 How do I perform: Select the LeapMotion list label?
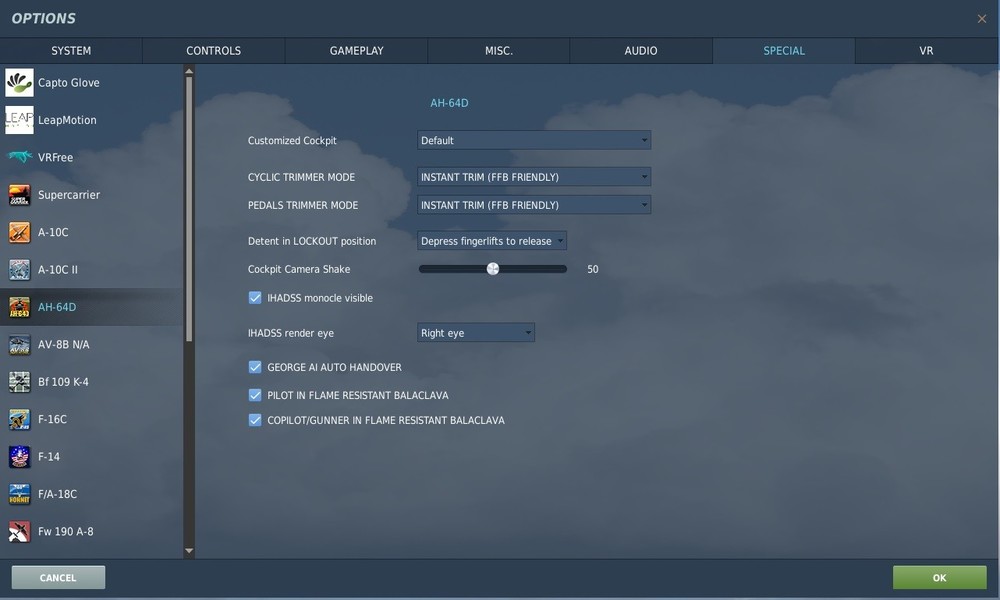(x=67, y=120)
